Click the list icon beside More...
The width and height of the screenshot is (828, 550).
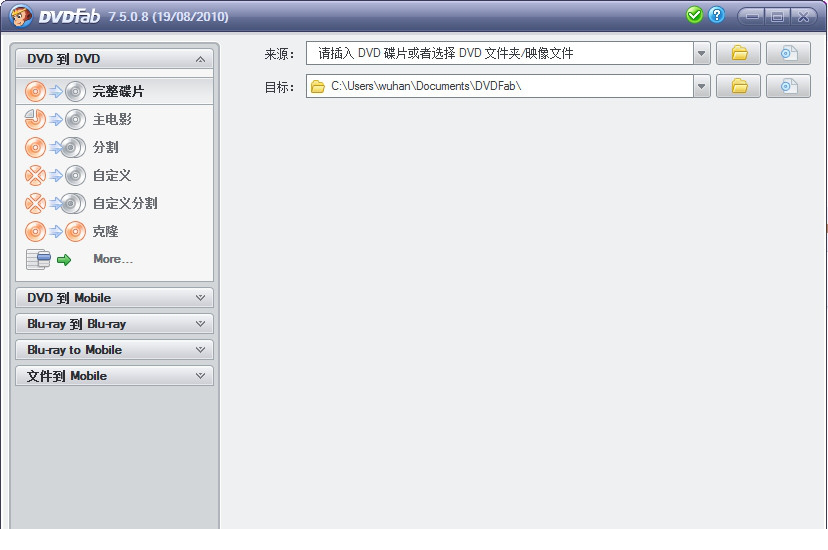pos(38,259)
